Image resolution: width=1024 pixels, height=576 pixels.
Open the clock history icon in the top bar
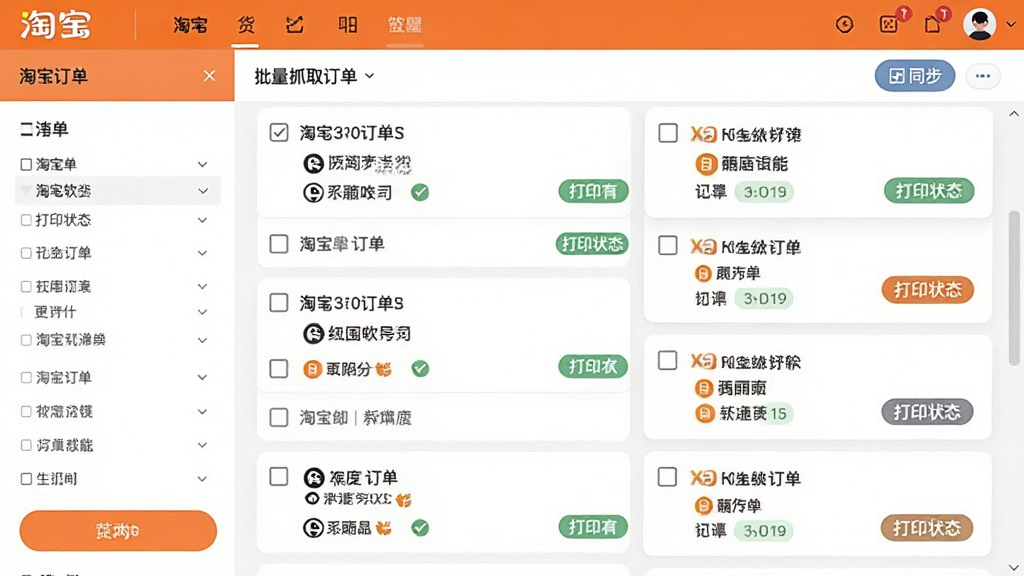pos(844,25)
